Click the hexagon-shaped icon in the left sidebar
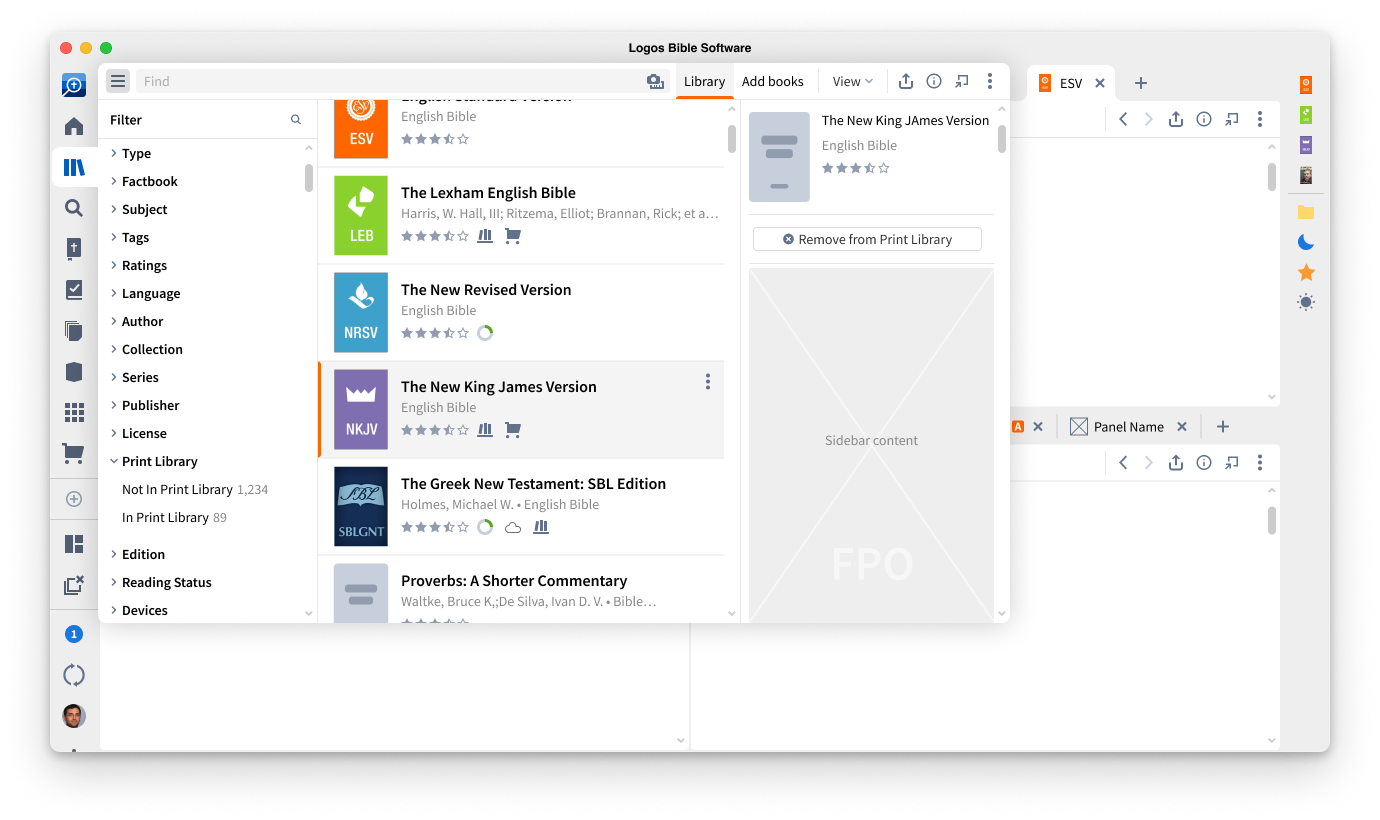Screen dimensions: 1380x820 pos(74,372)
